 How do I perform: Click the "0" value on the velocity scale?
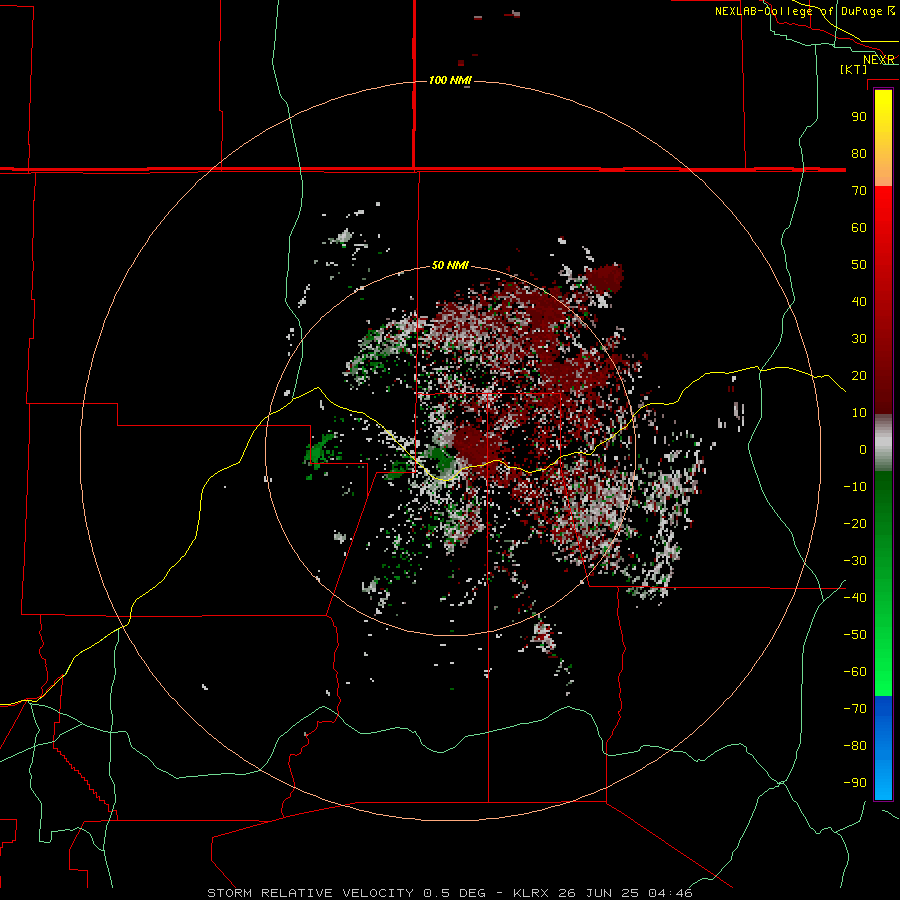(863, 449)
